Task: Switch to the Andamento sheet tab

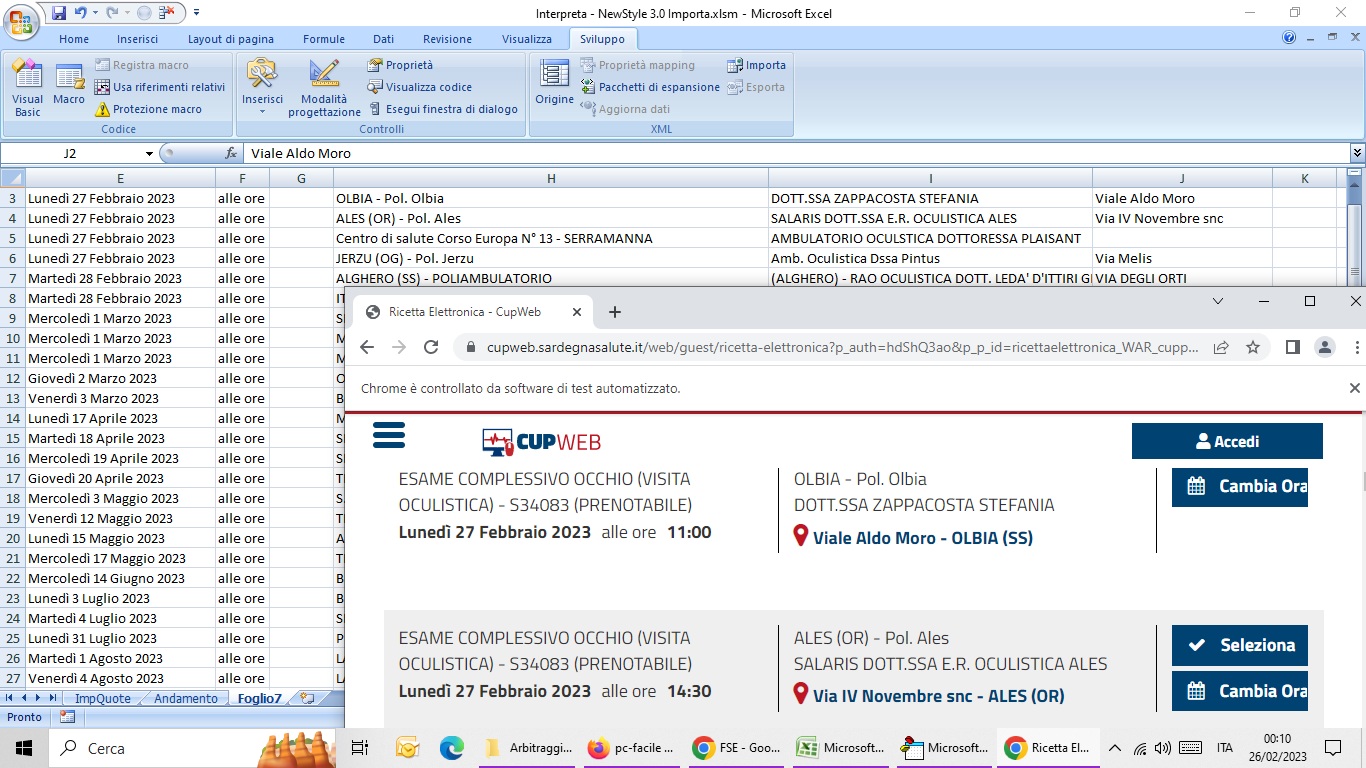Action: pyautogui.click(x=186, y=698)
